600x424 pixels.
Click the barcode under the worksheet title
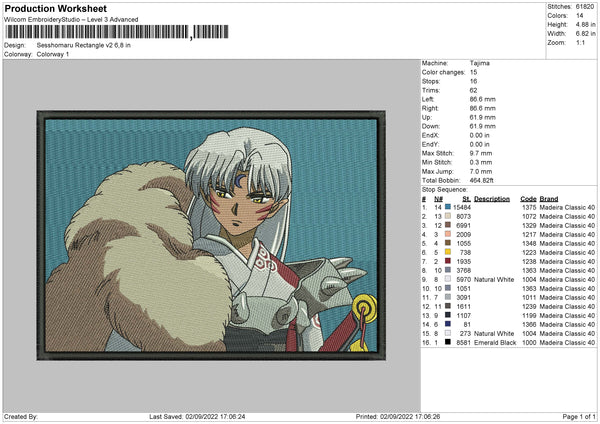117,32
